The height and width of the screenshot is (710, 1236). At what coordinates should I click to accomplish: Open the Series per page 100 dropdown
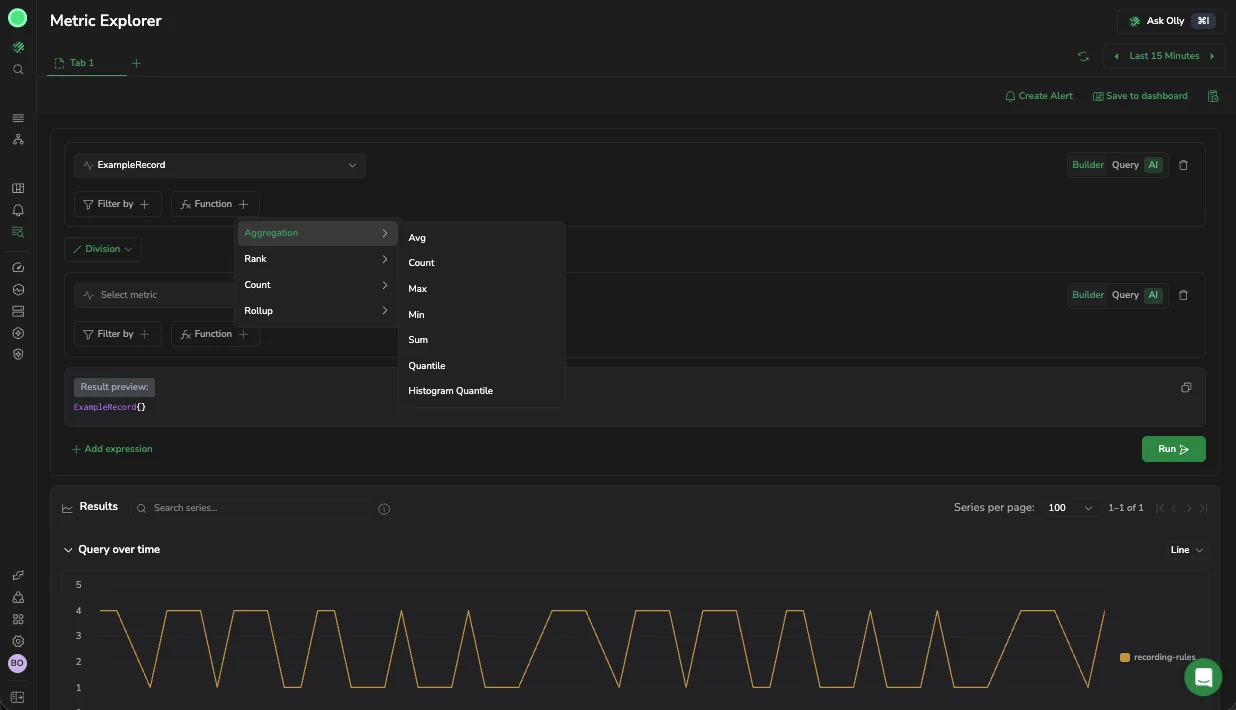coord(1070,508)
